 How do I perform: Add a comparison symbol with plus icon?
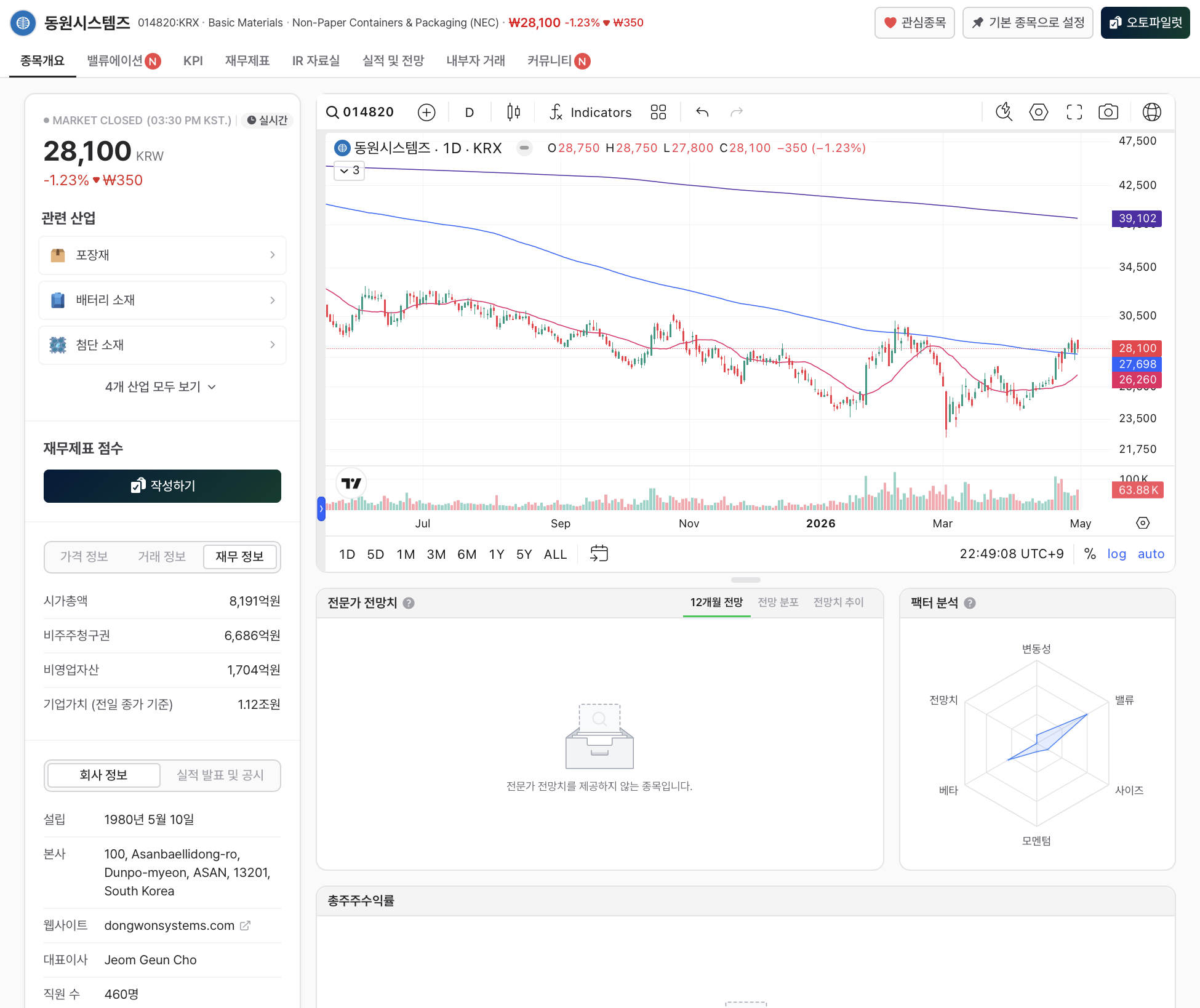click(426, 112)
